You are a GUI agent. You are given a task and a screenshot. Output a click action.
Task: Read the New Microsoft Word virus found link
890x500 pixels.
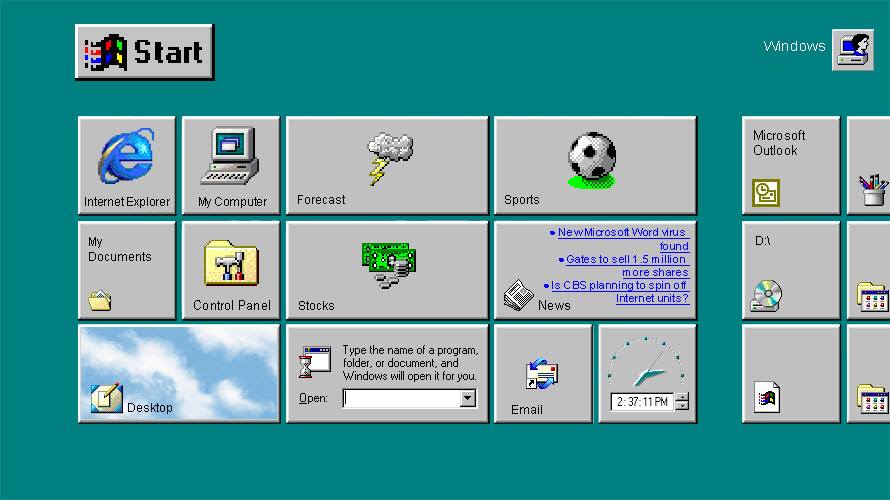click(x=620, y=239)
